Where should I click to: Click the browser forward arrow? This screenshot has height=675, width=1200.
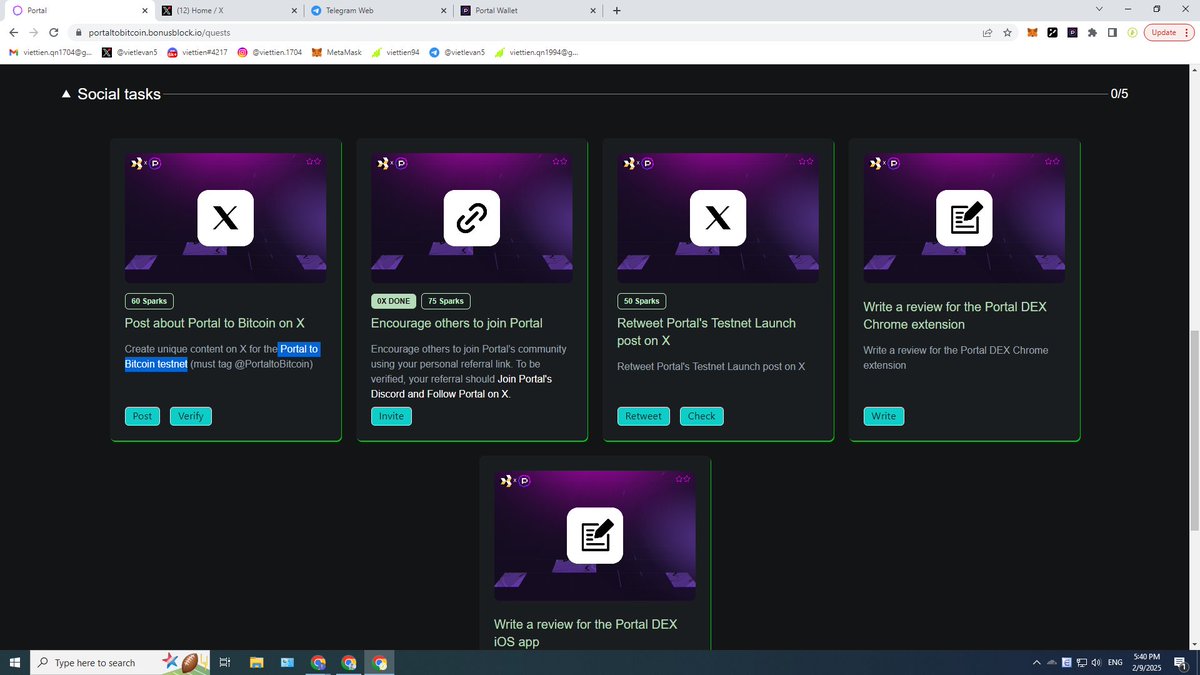click(x=35, y=32)
